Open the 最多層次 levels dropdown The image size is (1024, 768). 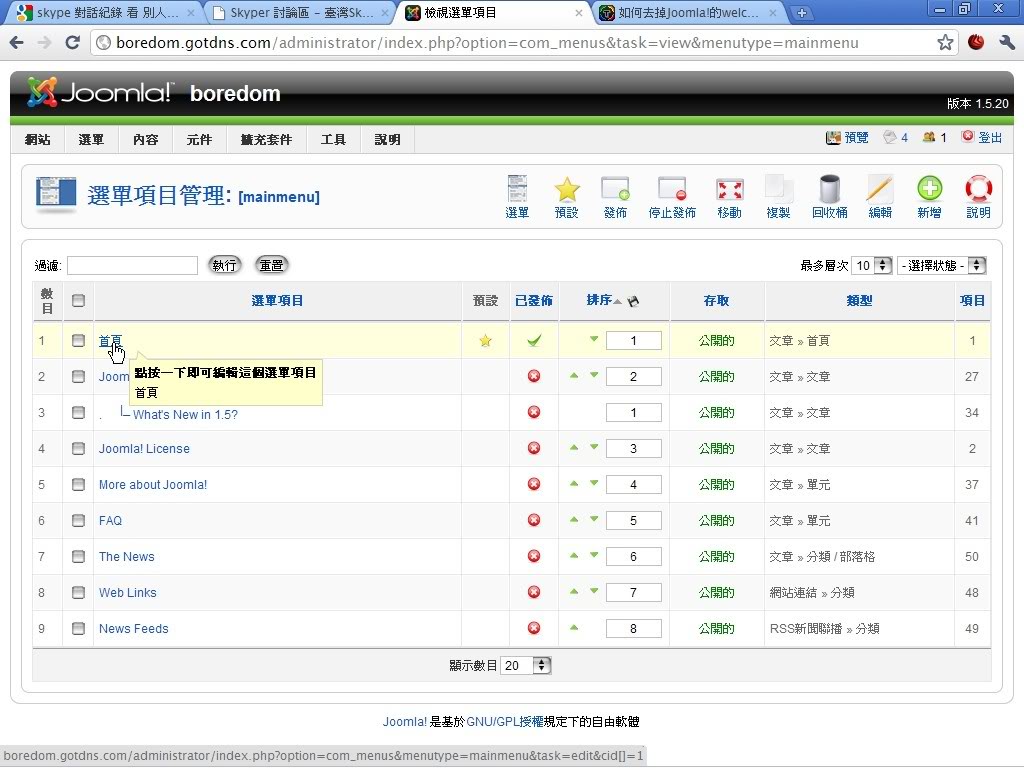pos(872,265)
